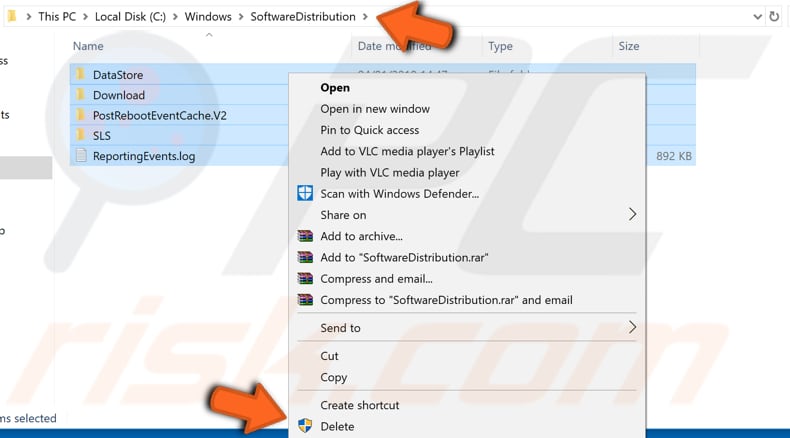
Task: Navigate to Local Disk (C:) in breadcrumb
Action: pyautogui.click(x=130, y=17)
